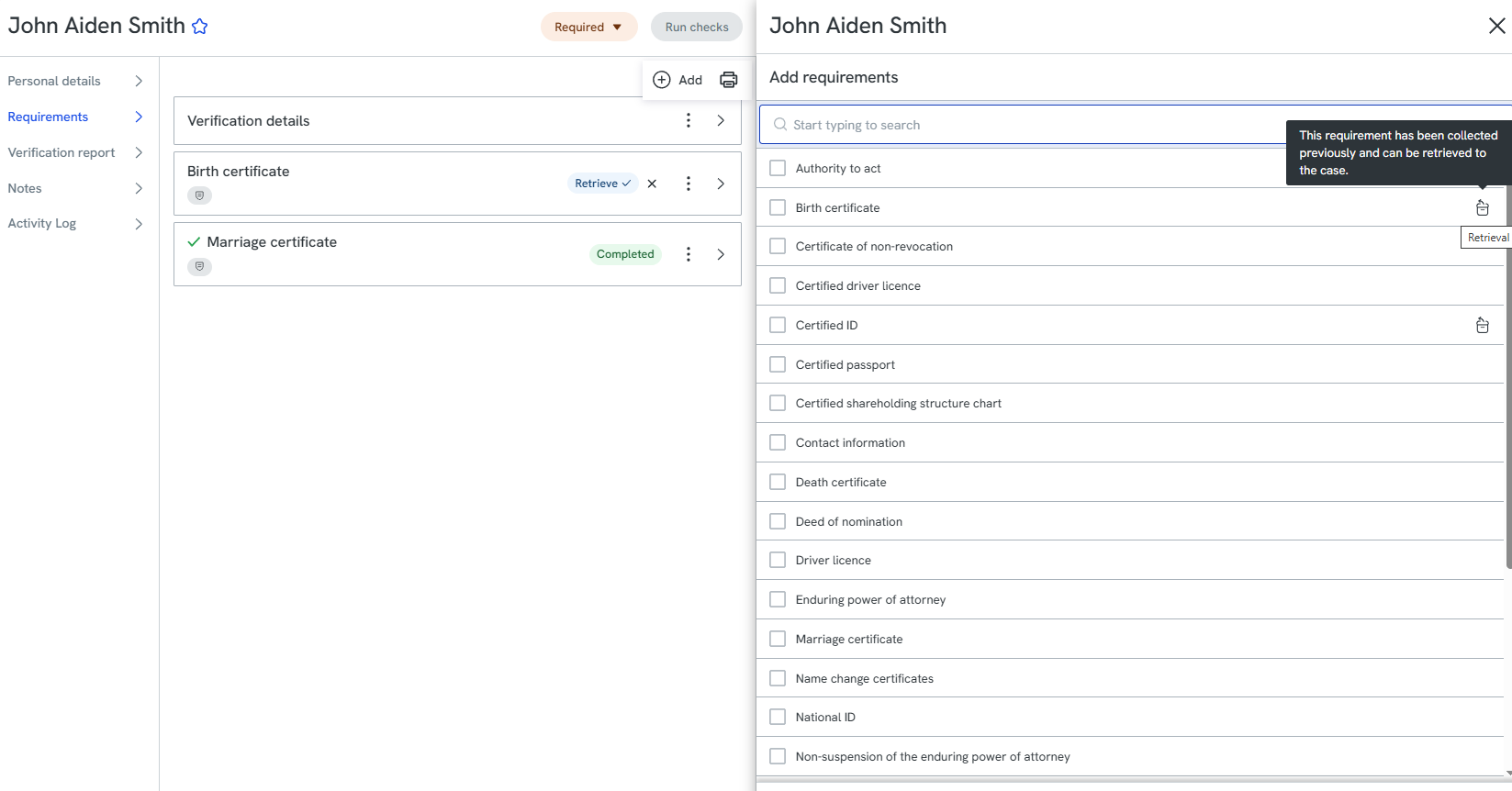
Task: Expand the Marriage certificate row chevron
Action: (x=721, y=254)
